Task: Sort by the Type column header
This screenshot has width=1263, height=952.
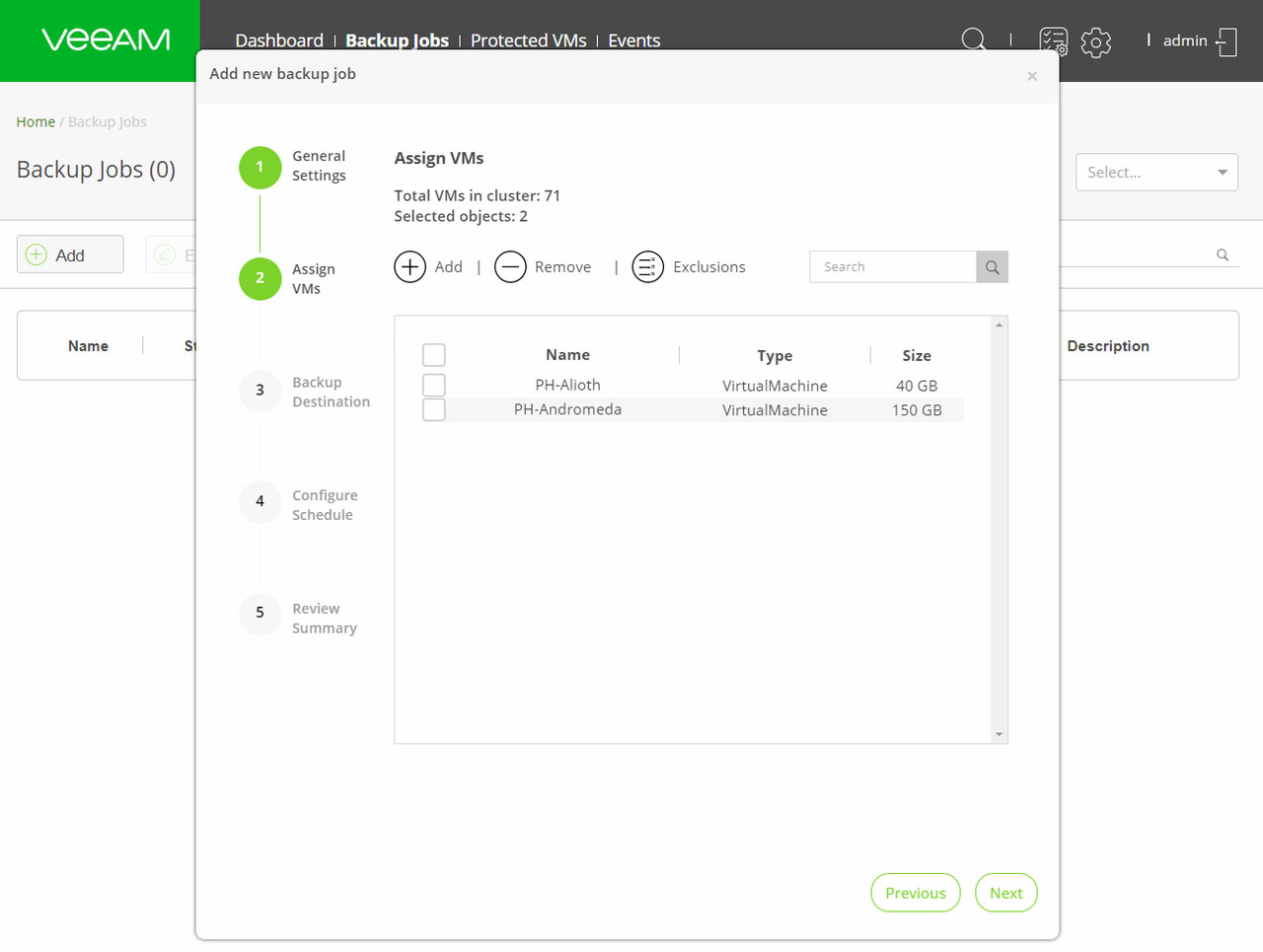Action: (775, 355)
